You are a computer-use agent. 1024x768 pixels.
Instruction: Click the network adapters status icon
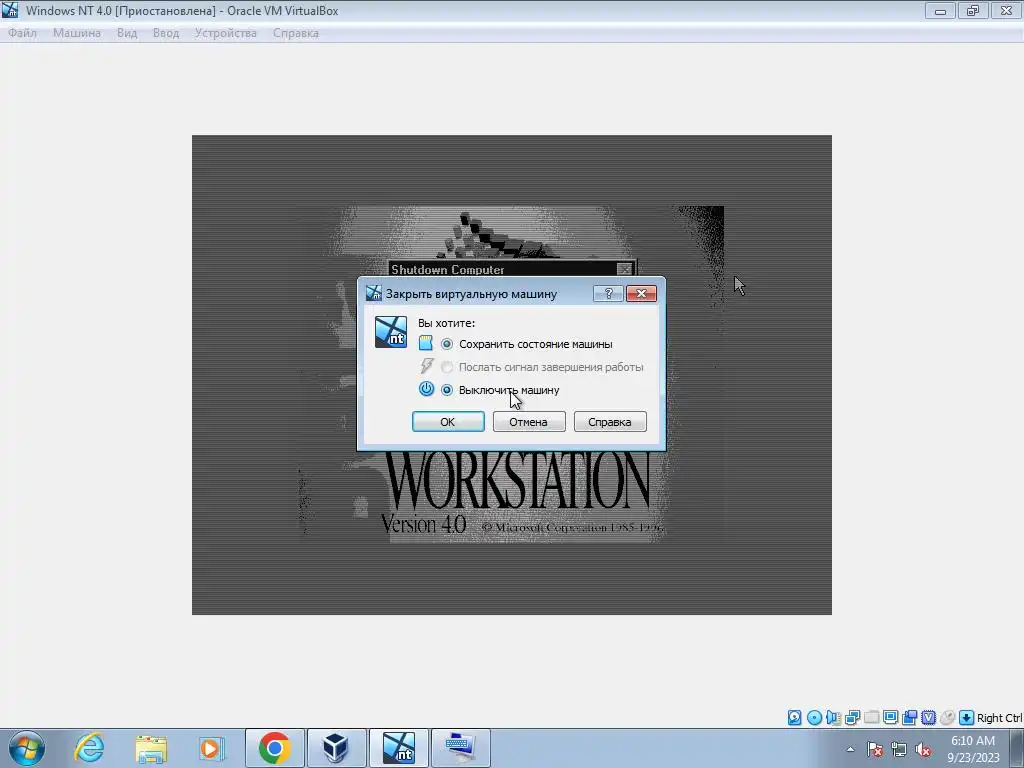(x=852, y=718)
